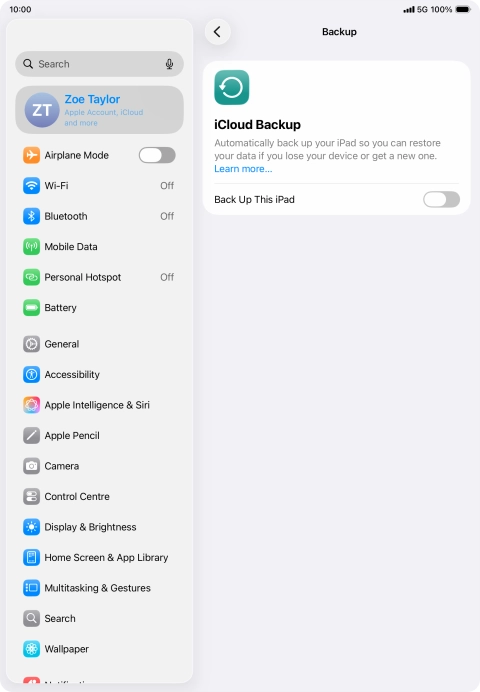Viewport: 480px width, 692px height.
Task: Tap the microphone icon in search
Action: 169,64
